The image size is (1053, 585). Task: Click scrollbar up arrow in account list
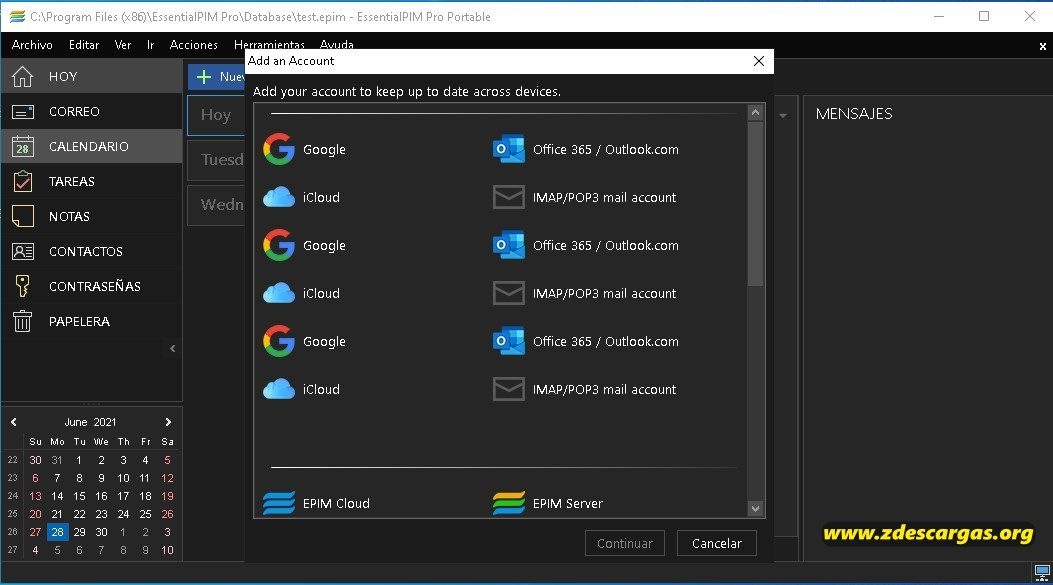click(x=756, y=112)
